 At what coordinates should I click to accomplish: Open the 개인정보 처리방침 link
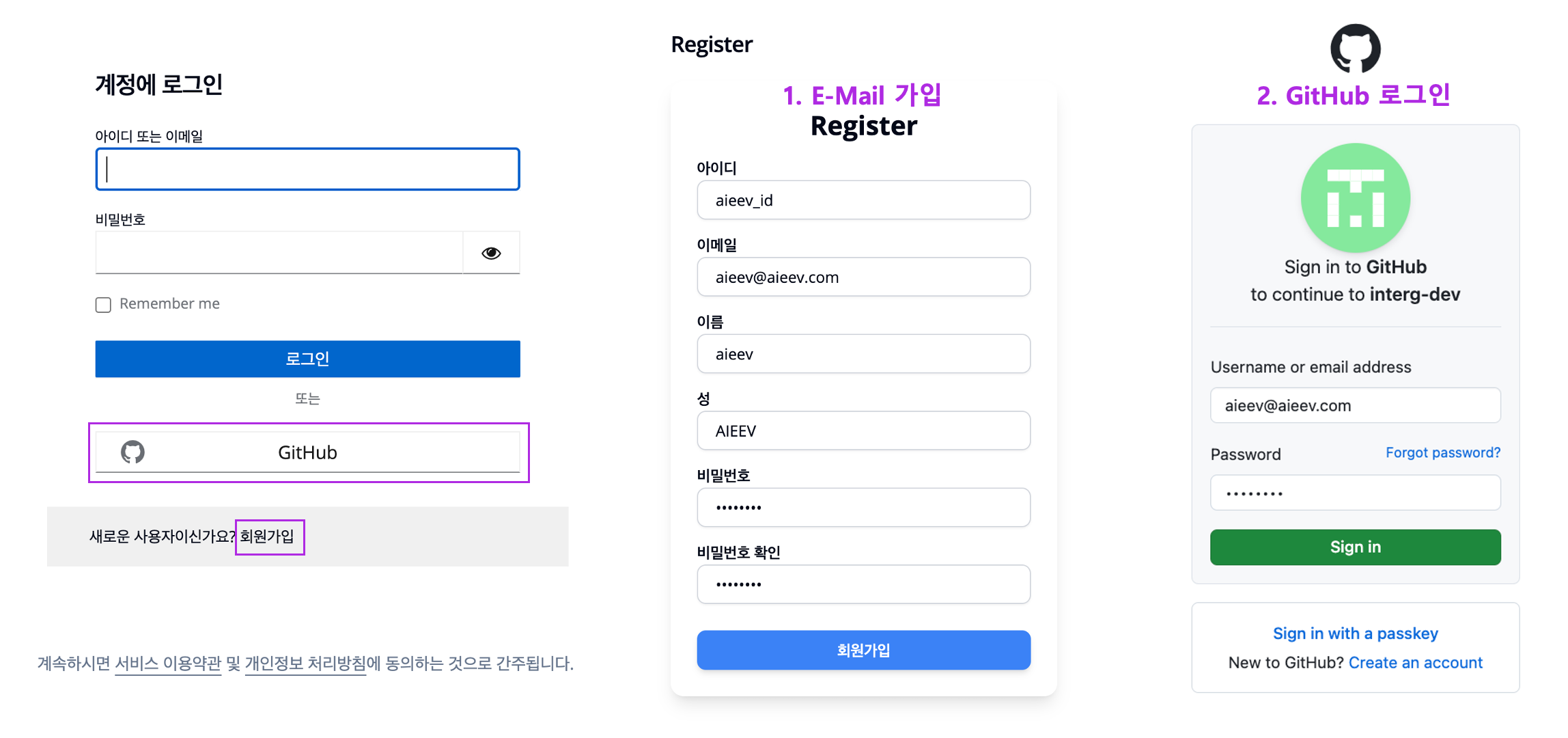coord(305,664)
